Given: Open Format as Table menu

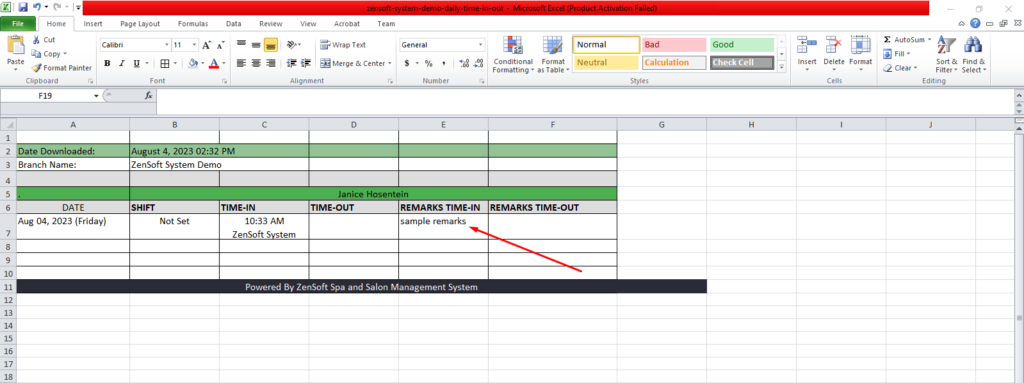Looking at the screenshot, I should [553, 54].
